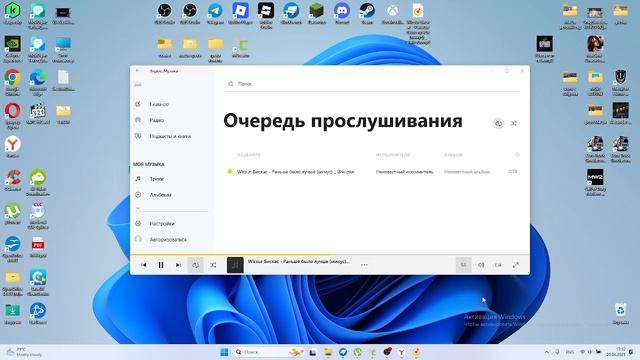Skip to the previous track
The width and height of the screenshot is (640, 360).
click(144, 265)
